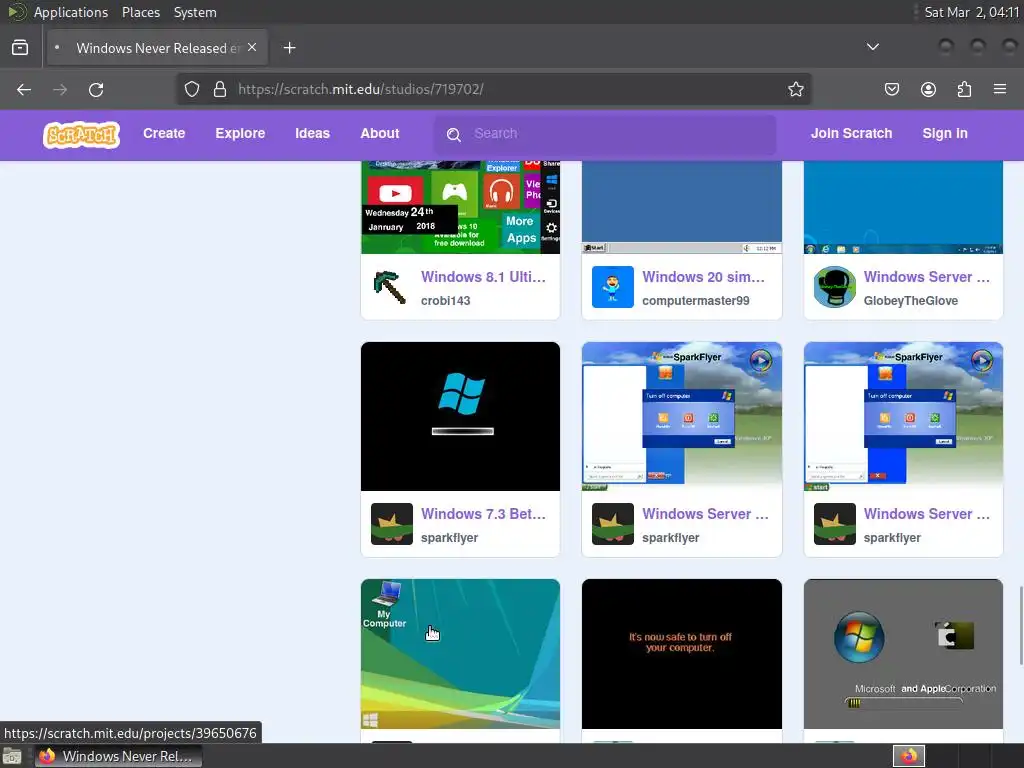The image size is (1024, 768).
Task: Click the Scratch logo
Action: coord(82,135)
